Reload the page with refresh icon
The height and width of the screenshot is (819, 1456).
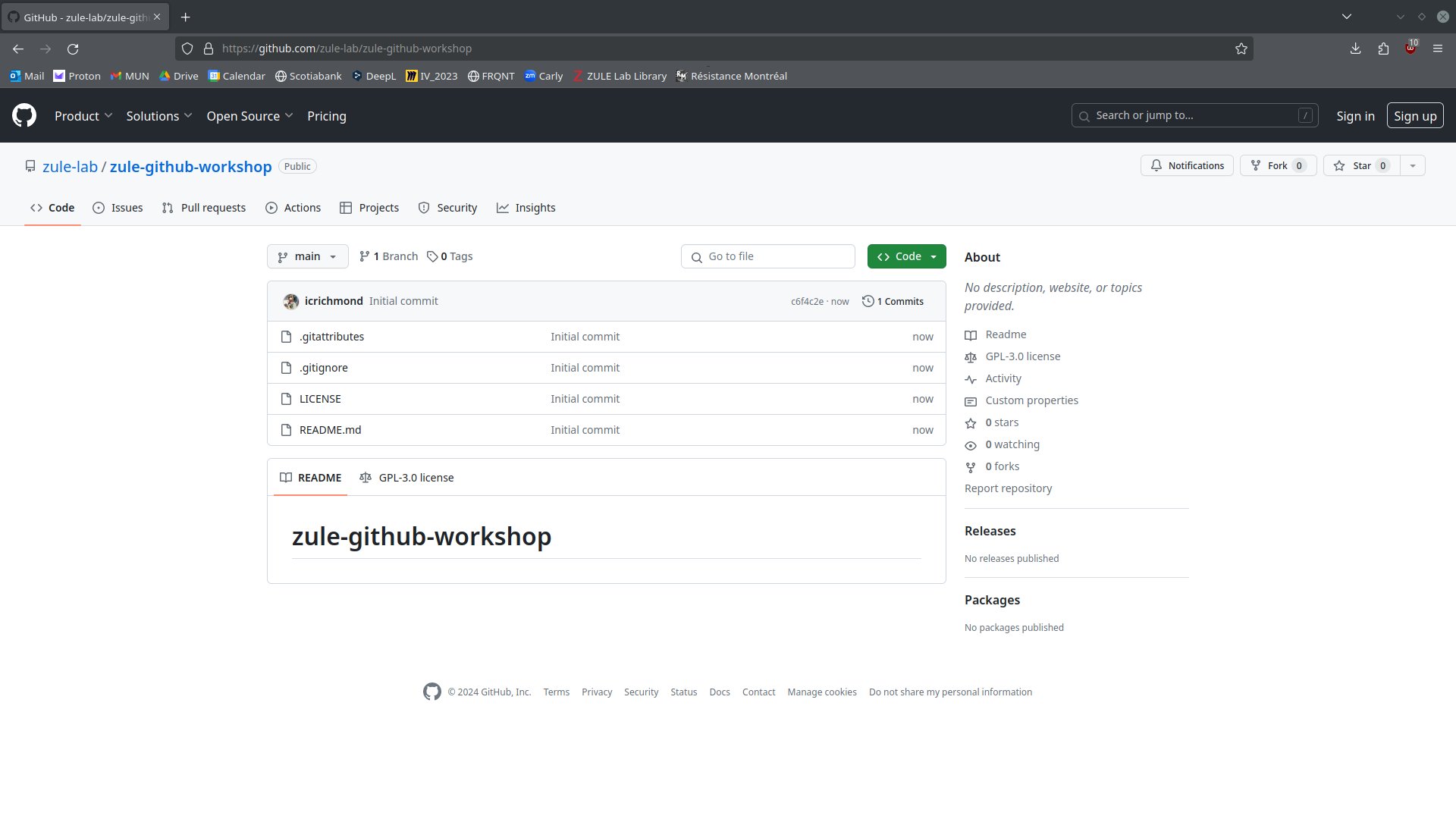click(73, 49)
